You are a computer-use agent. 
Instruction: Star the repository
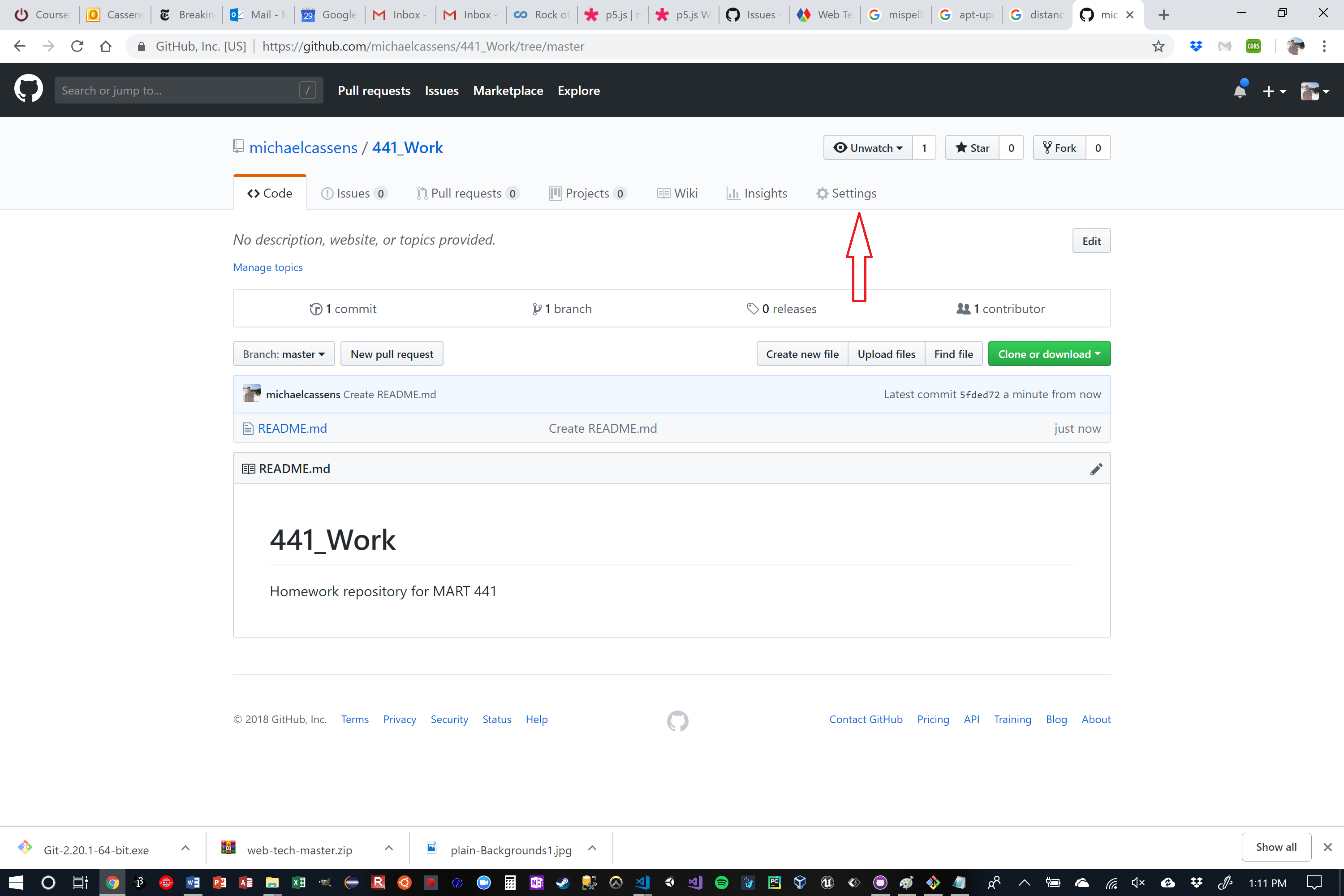(972, 148)
